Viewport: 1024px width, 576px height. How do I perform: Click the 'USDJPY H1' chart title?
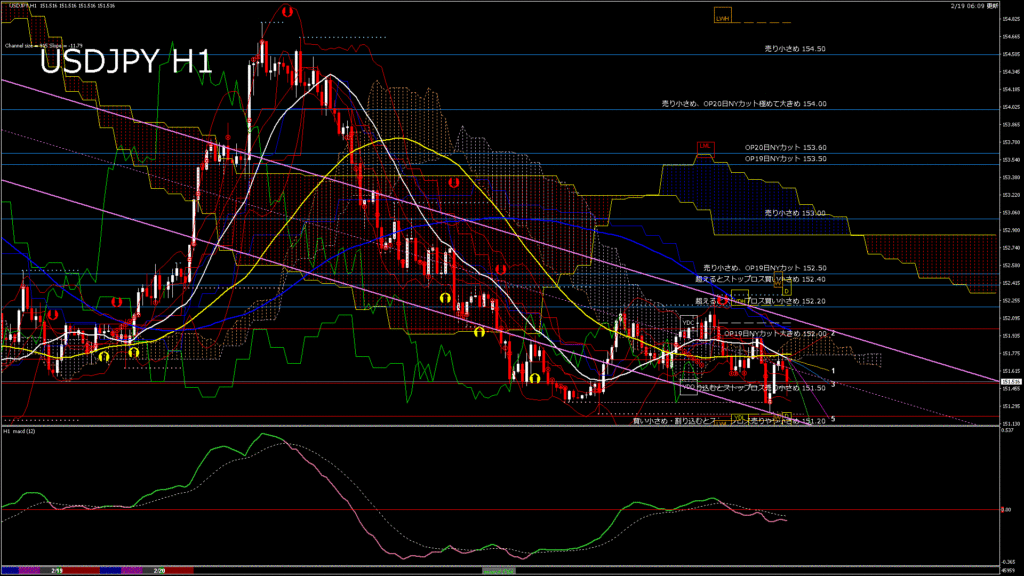coord(126,62)
